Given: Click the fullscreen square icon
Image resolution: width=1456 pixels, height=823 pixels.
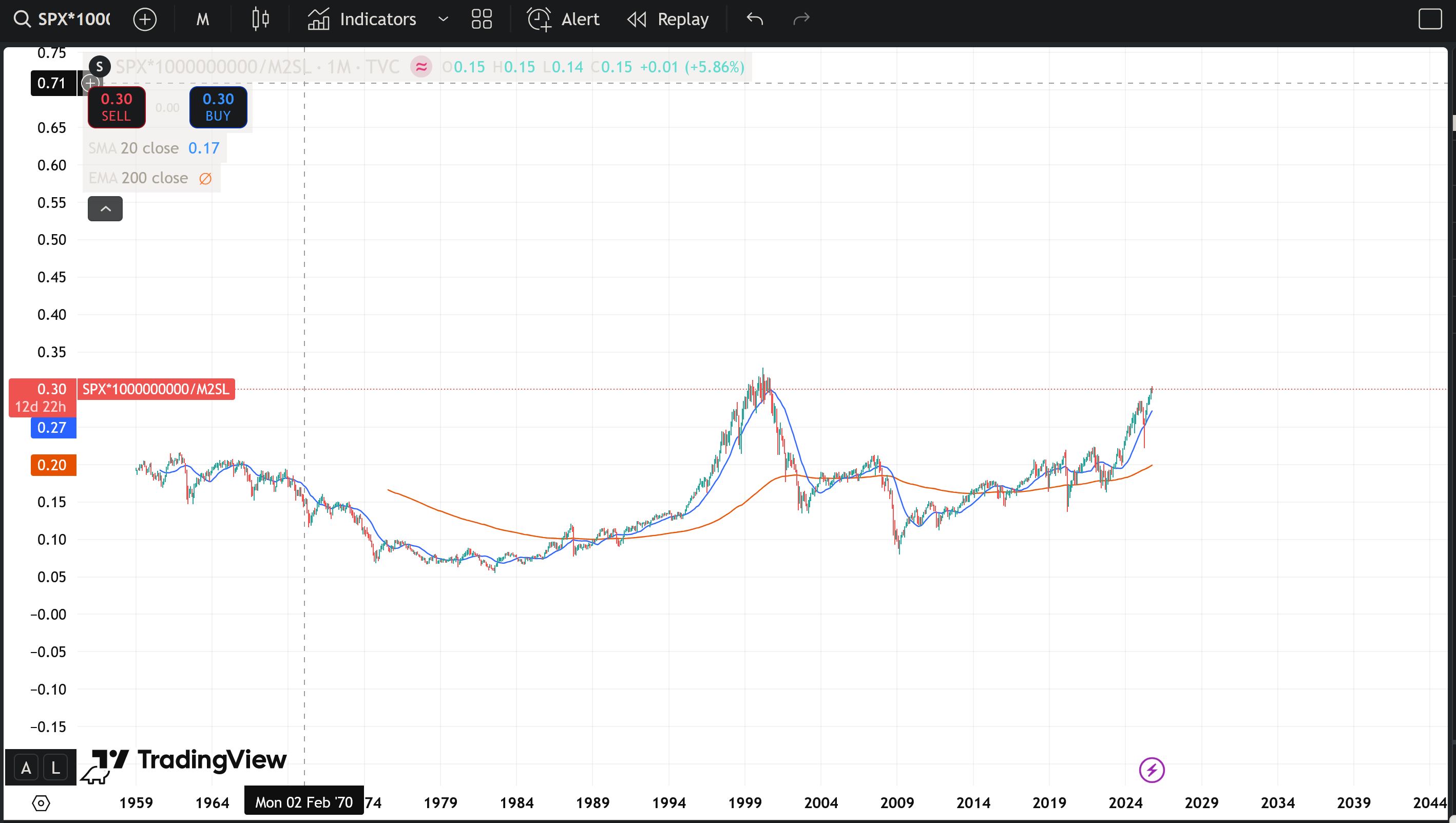Looking at the screenshot, I should pos(1430,19).
